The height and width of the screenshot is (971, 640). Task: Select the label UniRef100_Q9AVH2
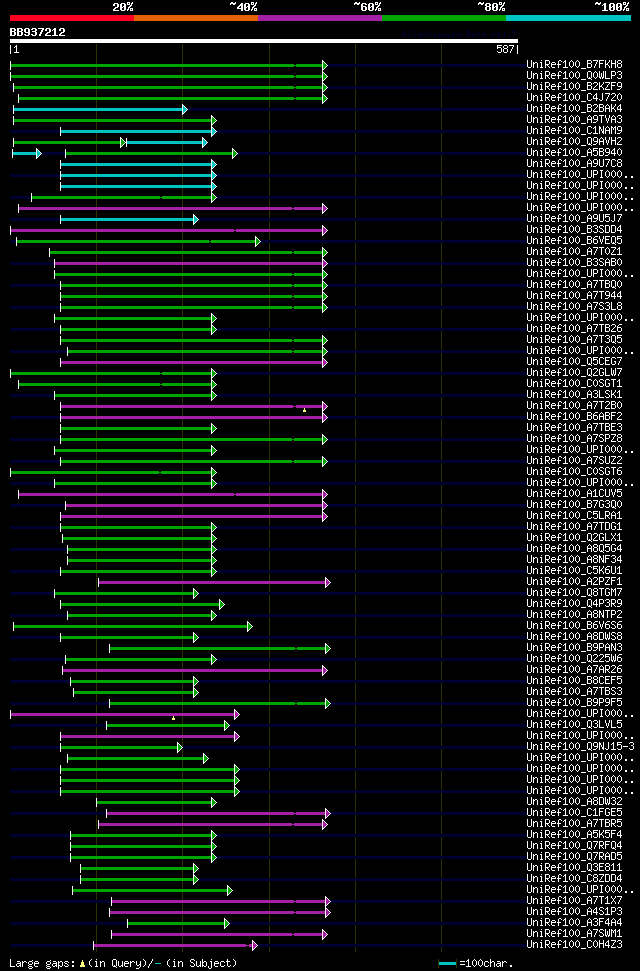coord(574,142)
